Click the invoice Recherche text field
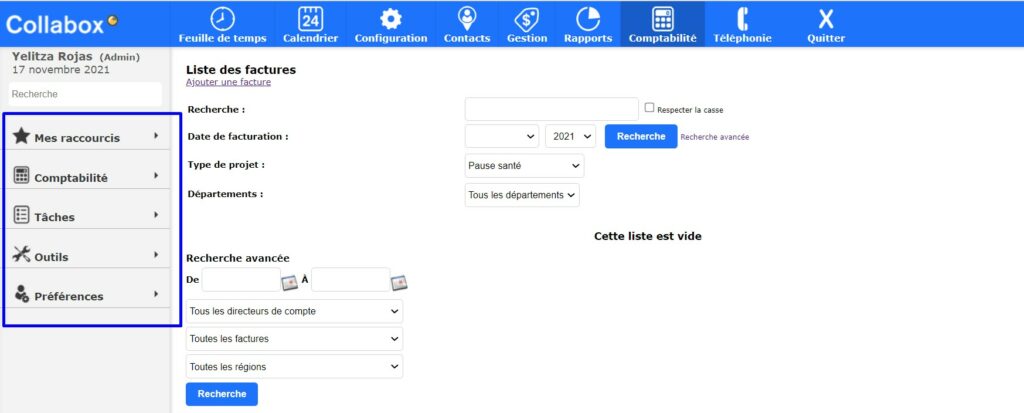 click(x=551, y=109)
